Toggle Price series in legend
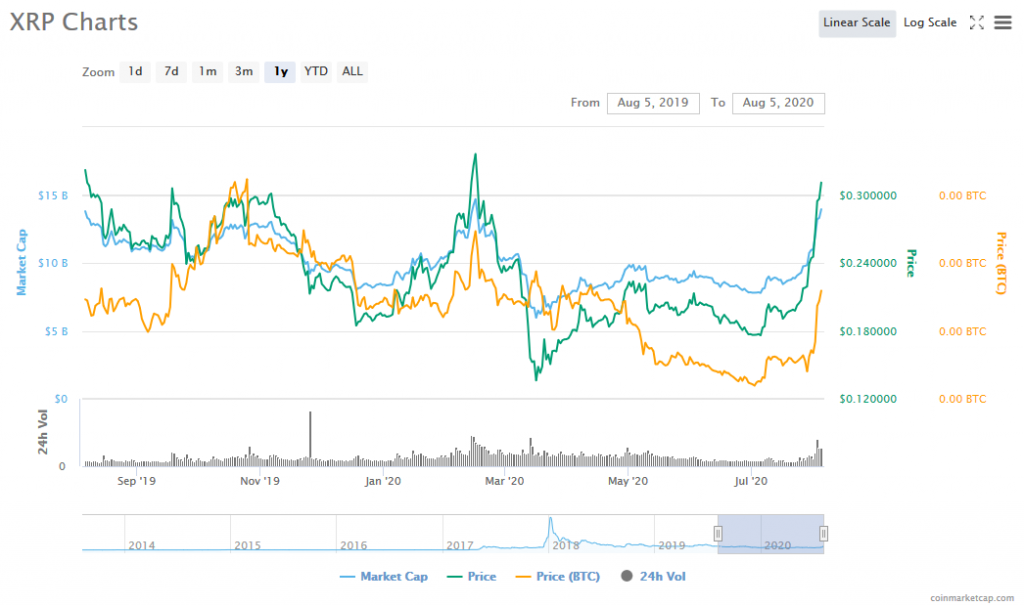Viewport: 1024px width, 606px height. 472,577
